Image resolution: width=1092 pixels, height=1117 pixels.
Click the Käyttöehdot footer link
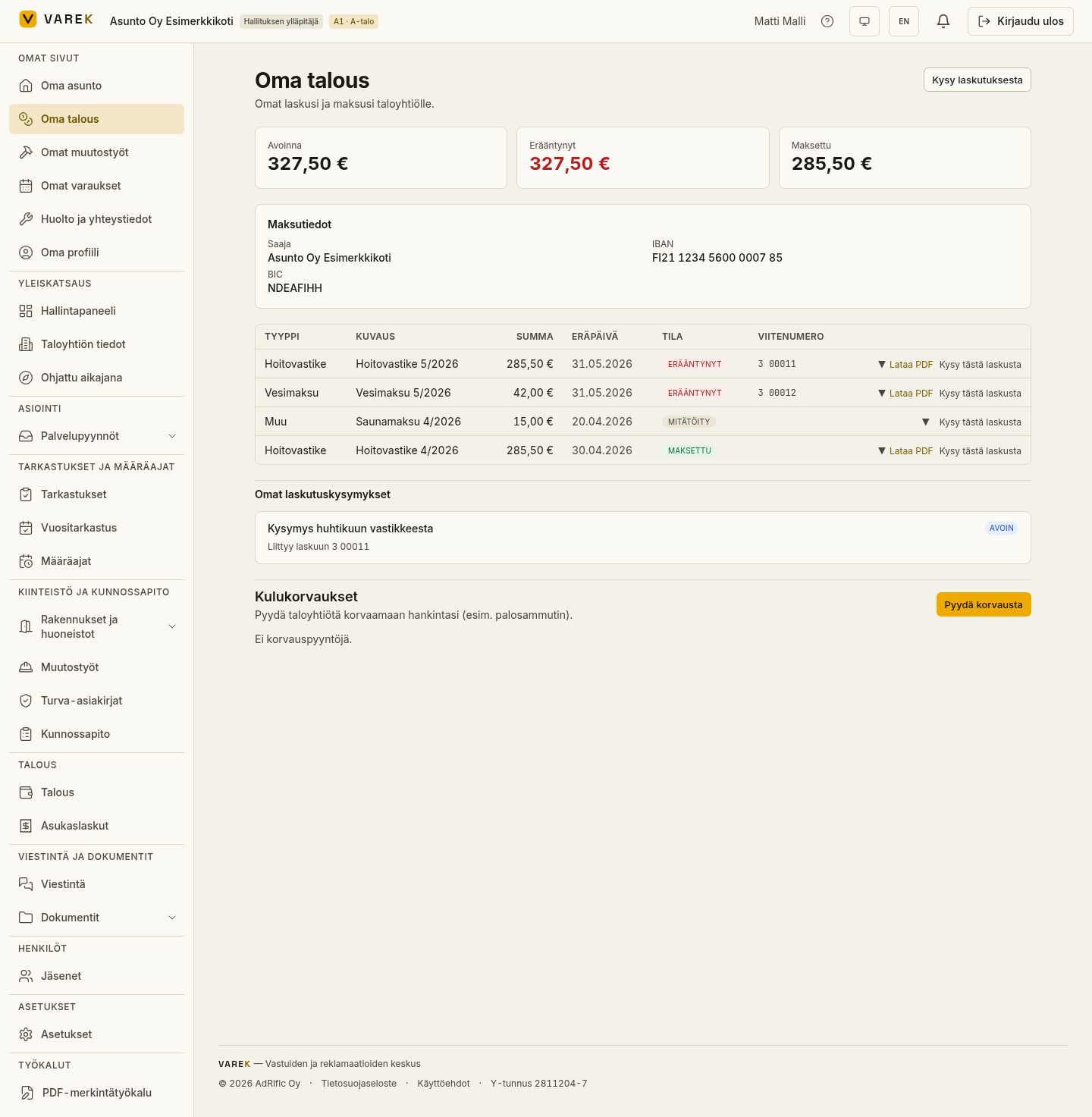pyautogui.click(x=444, y=1084)
